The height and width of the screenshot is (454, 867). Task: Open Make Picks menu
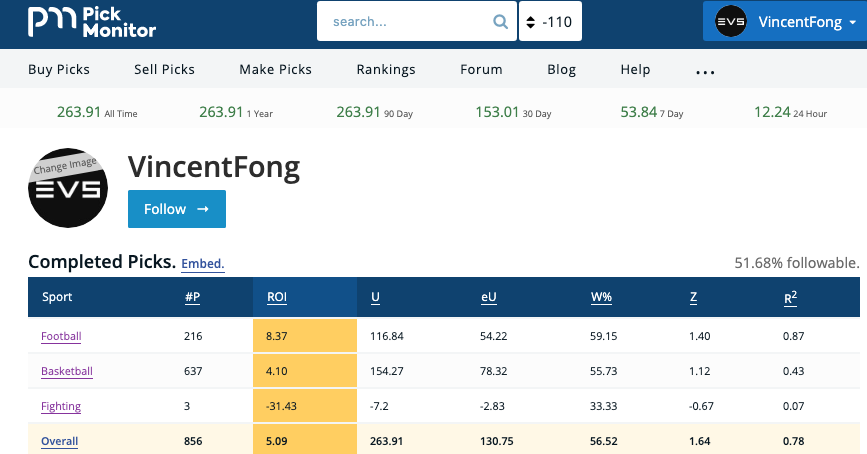(x=275, y=69)
